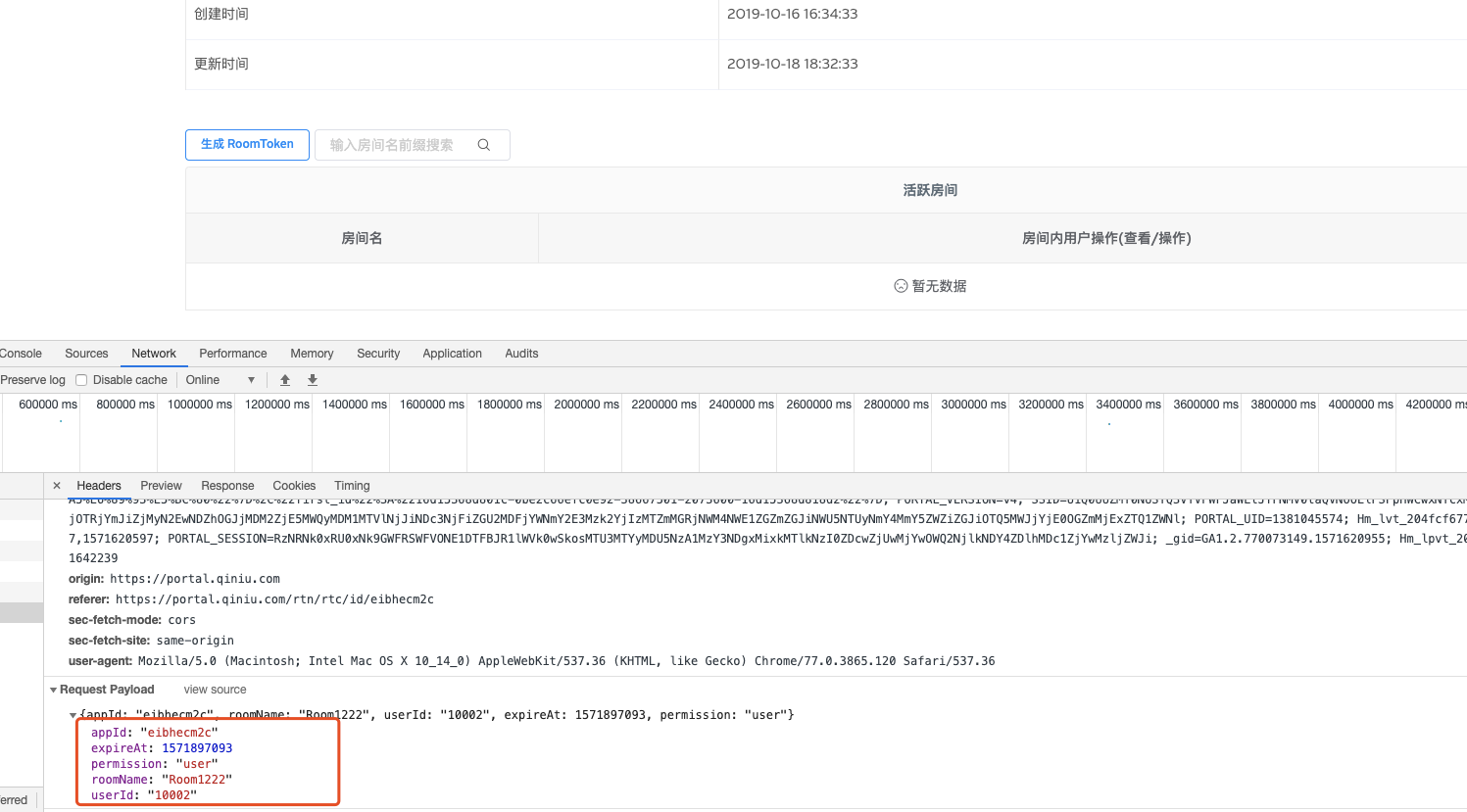The height and width of the screenshot is (812, 1467).
Task: Click the Preserve log label
Action: point(32,380)
